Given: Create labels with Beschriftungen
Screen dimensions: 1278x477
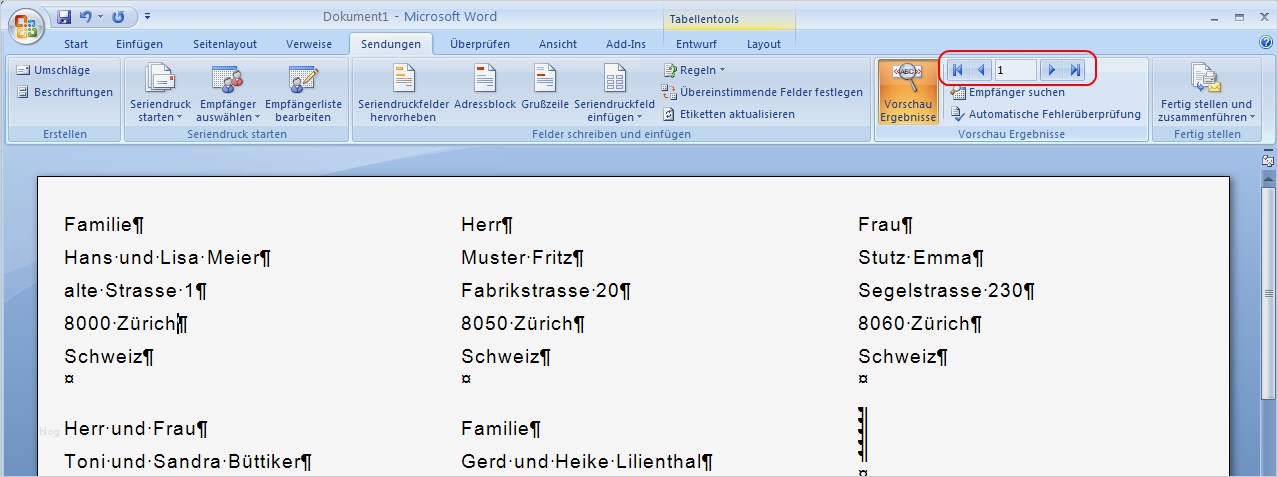Looking at the screenshot, I should click(65, 92).
